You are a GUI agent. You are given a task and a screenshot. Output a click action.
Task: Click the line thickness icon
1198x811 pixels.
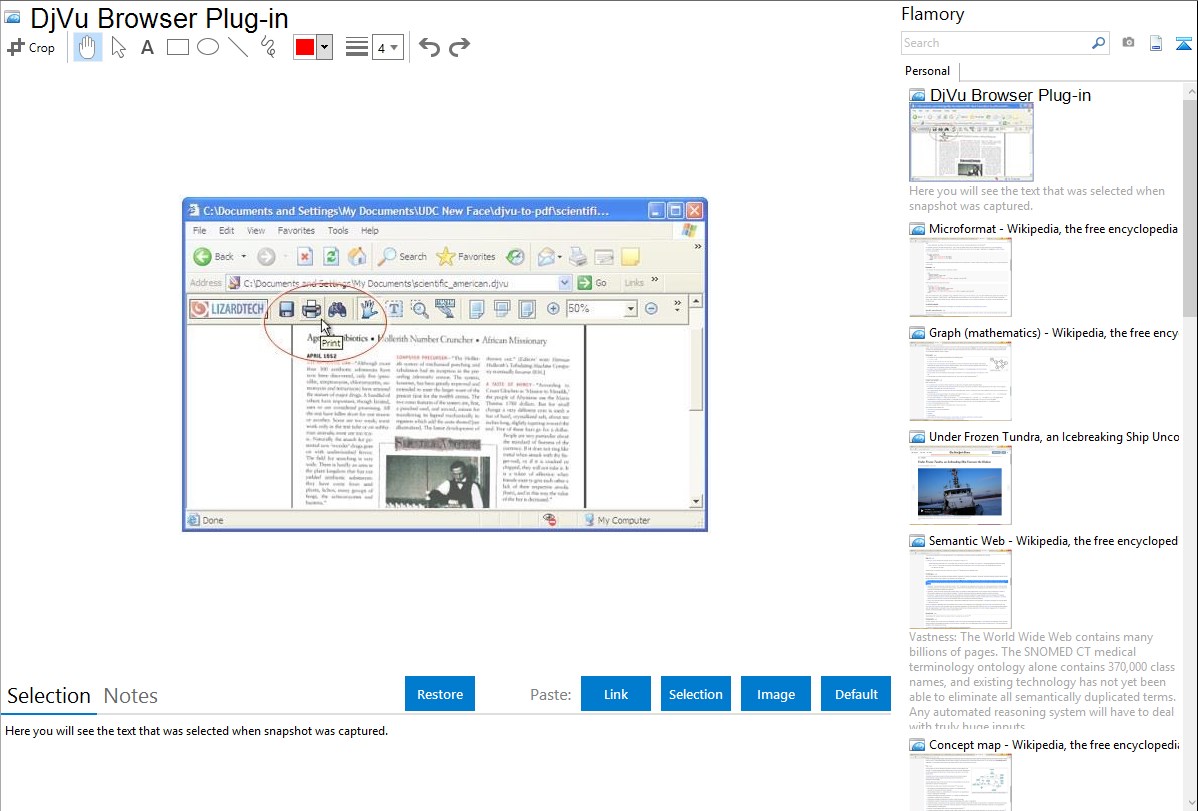(357, 47)
